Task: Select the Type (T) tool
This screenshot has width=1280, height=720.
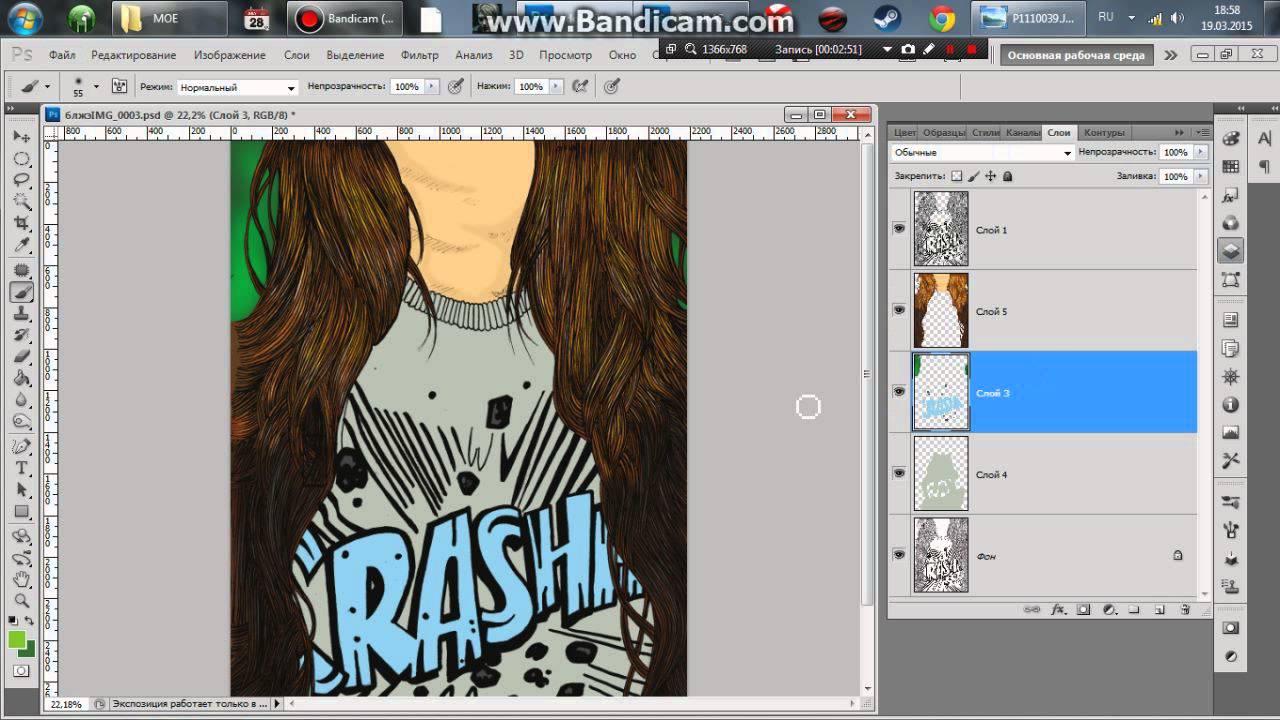Action: (x=21, y=468)
